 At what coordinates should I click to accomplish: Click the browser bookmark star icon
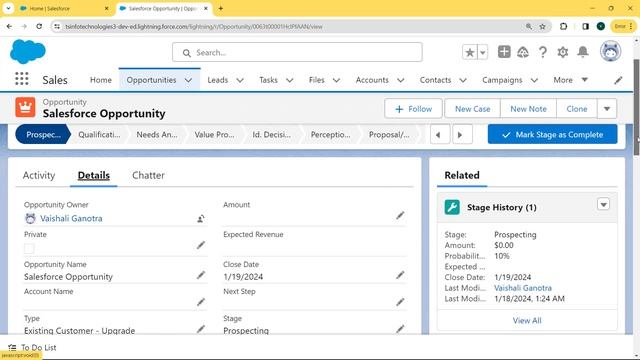[542, 27]
